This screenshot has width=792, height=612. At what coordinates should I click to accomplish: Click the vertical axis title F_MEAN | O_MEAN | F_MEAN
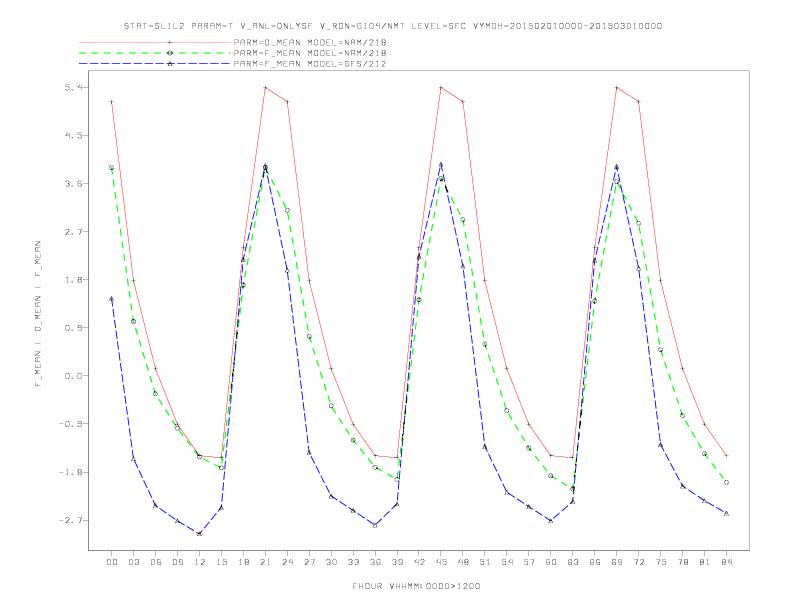click(38, 314)
